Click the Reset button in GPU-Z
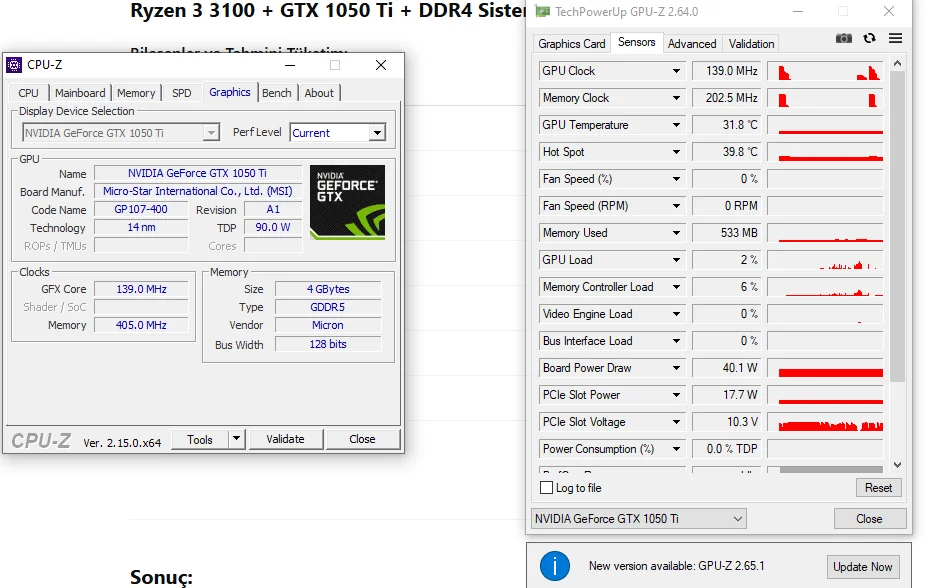The width and height of the screenshot is (934, 588). (879, 487)
